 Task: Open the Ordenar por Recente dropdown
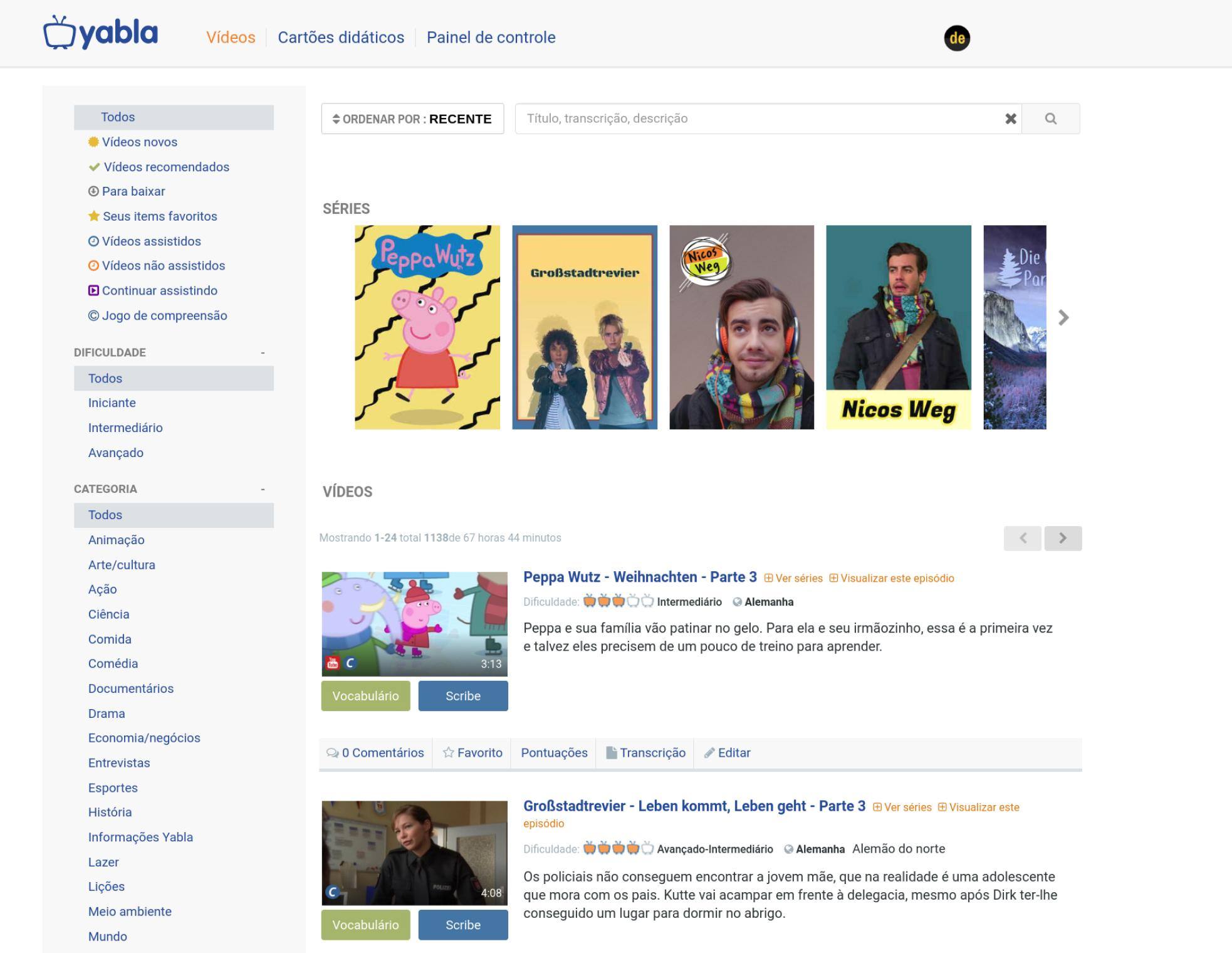pyautogui.click(x=412, y=118)
